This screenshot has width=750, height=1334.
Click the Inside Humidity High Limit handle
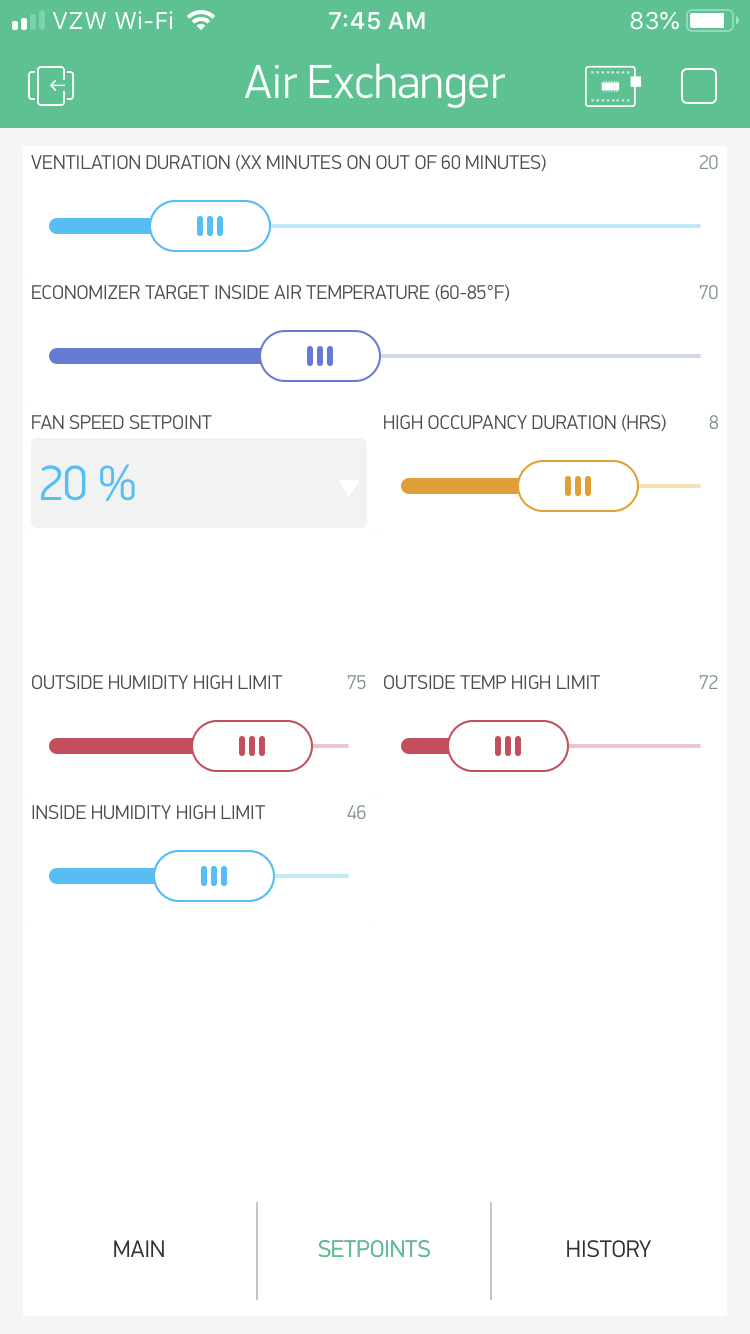214,876
